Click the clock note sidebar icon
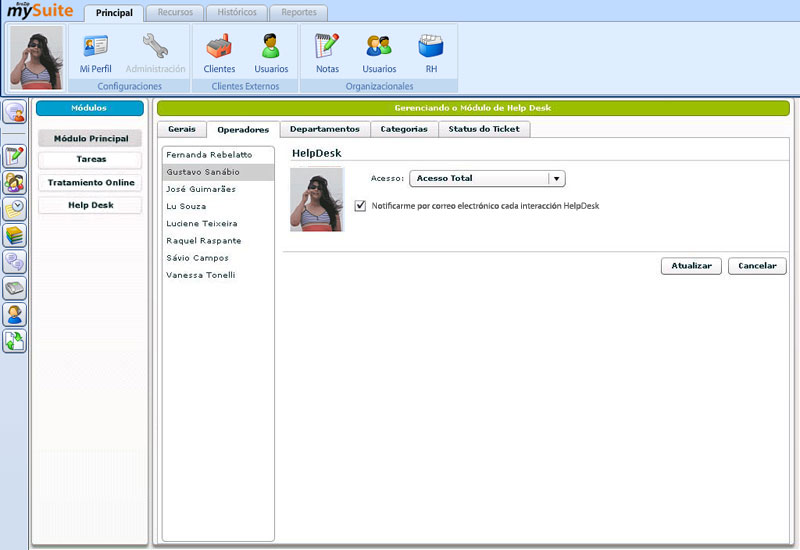 (x=14, y=209)
